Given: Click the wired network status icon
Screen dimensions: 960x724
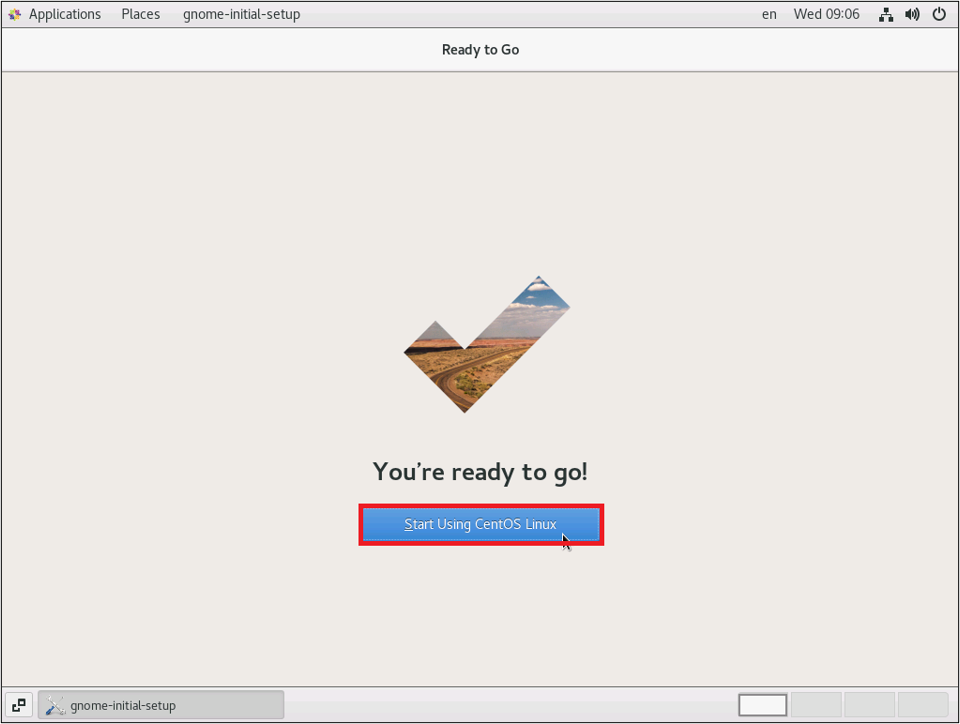Looking at the screenshot, I should tap(886, 14).
